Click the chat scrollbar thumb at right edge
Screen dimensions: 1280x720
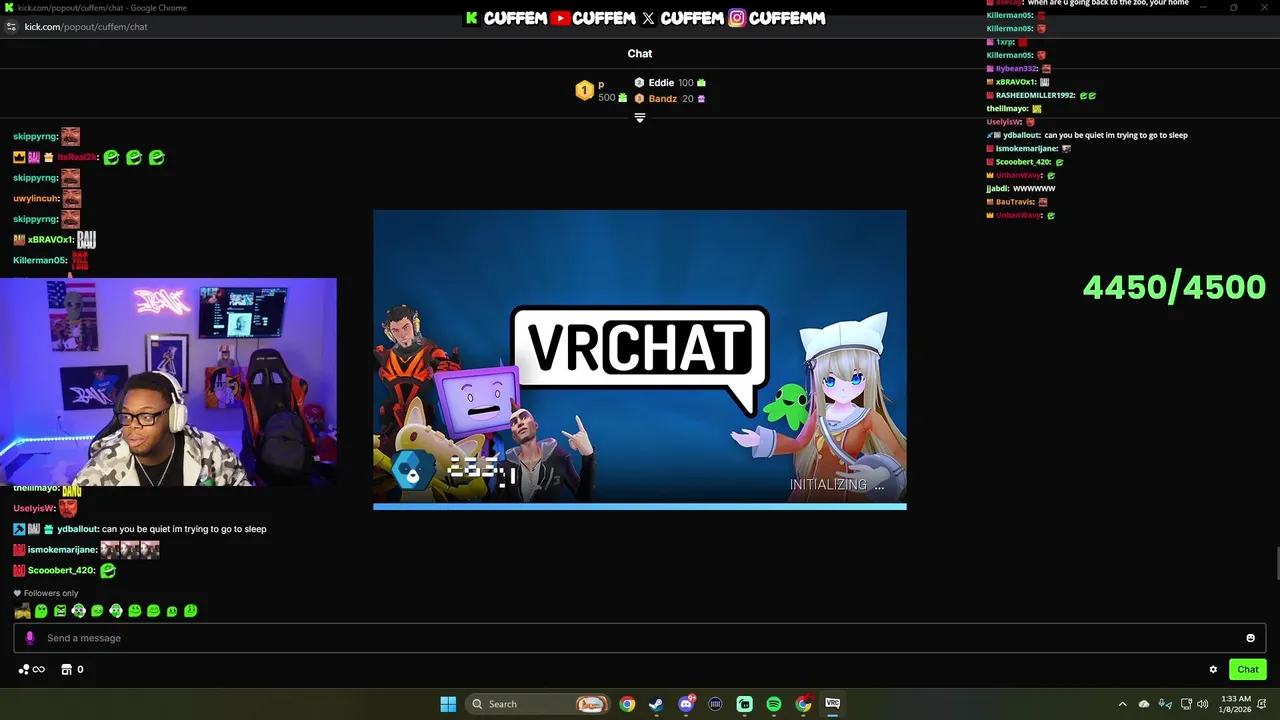1277,563
